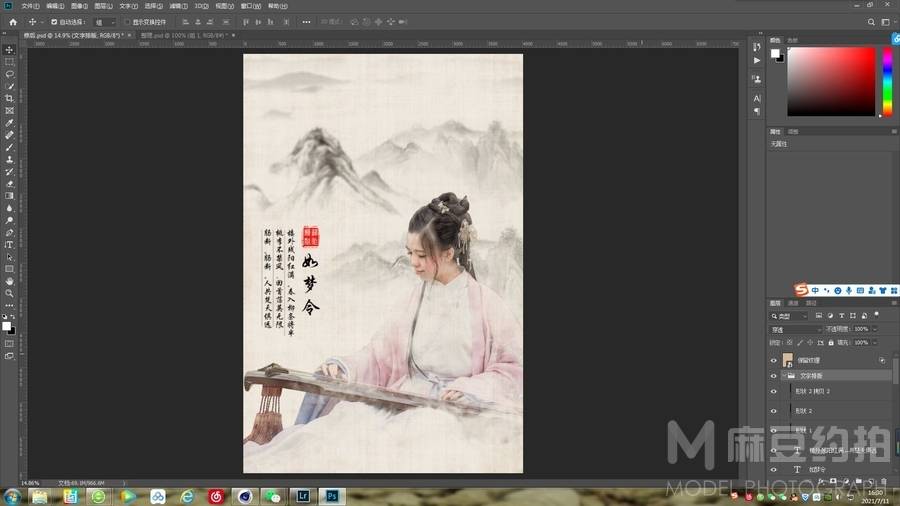Select the Horizontal Type tool

(9, 245)
